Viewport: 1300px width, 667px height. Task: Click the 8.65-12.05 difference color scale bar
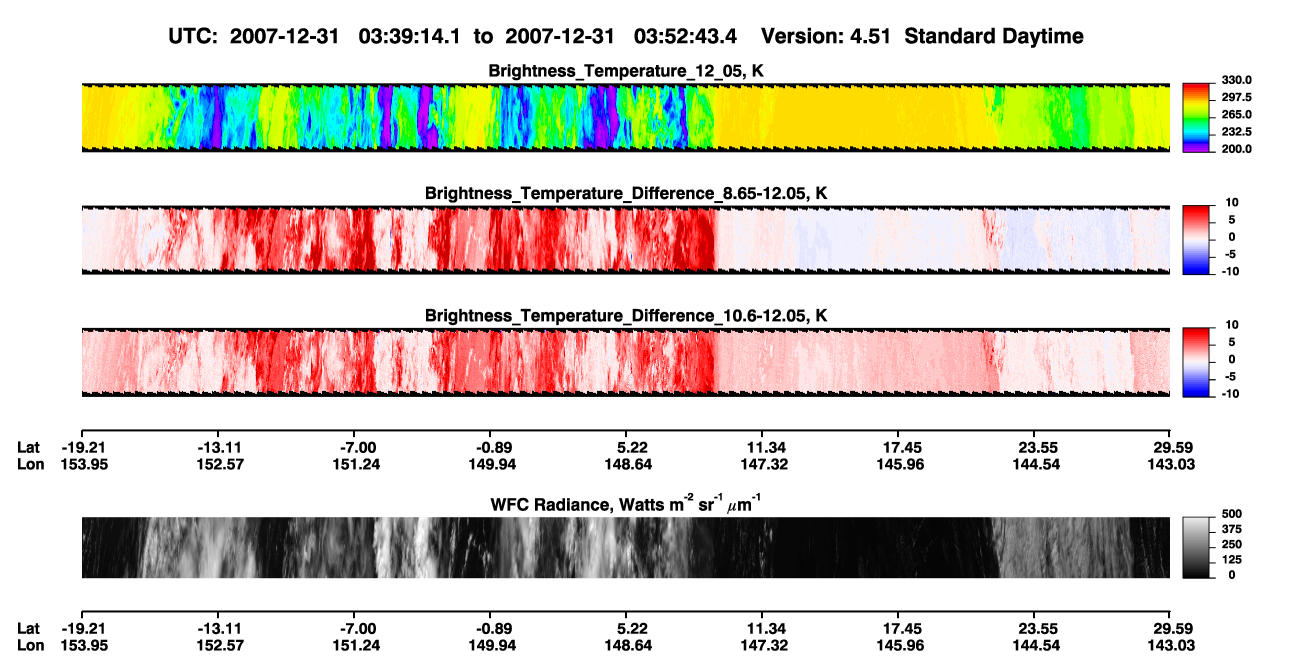pos(1197,238)
